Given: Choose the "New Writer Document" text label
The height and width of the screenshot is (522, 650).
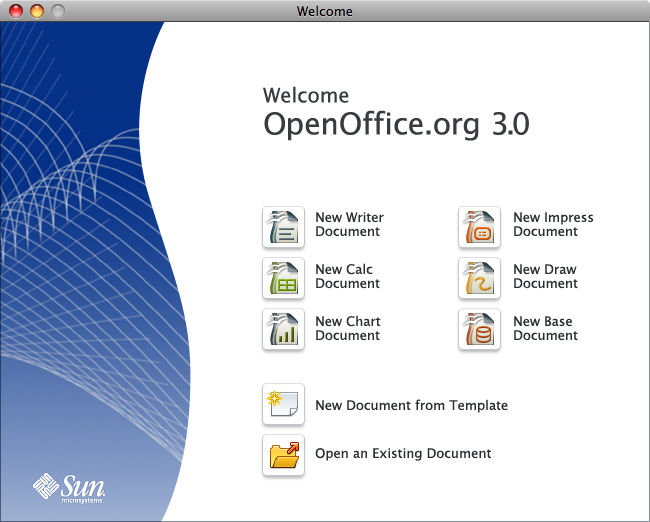Looking at the screenshot, I should (349, 225).
